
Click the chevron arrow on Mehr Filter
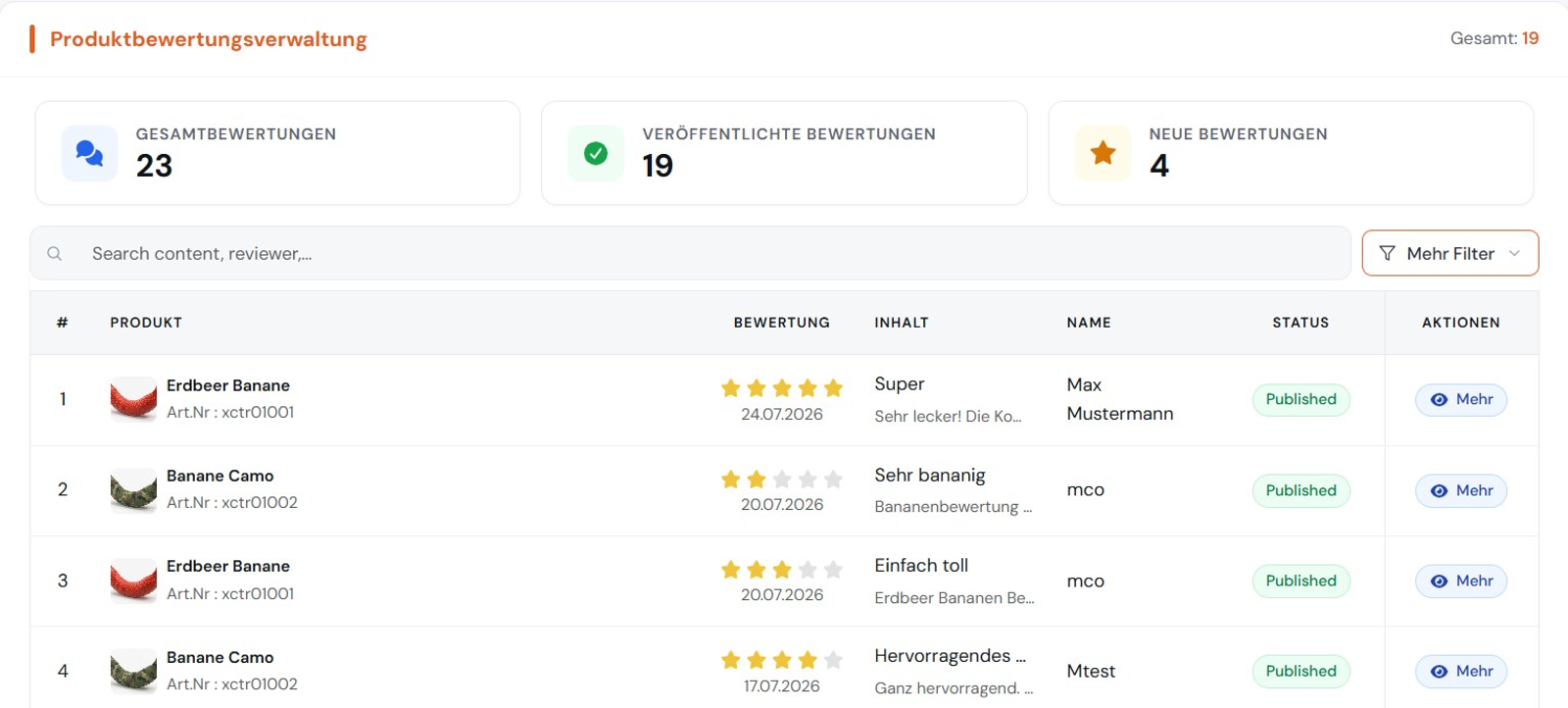point(1515,254)
